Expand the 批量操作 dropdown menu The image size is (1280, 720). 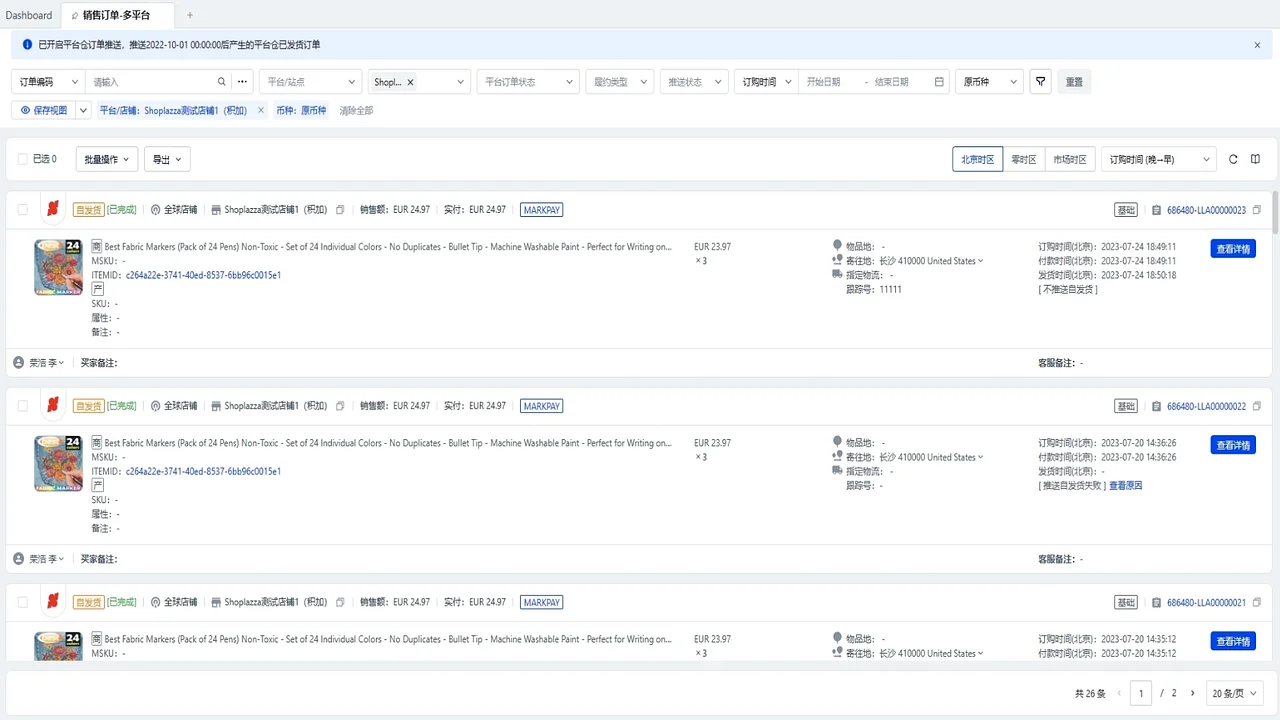pyautogui.click(x=105, y=158)
